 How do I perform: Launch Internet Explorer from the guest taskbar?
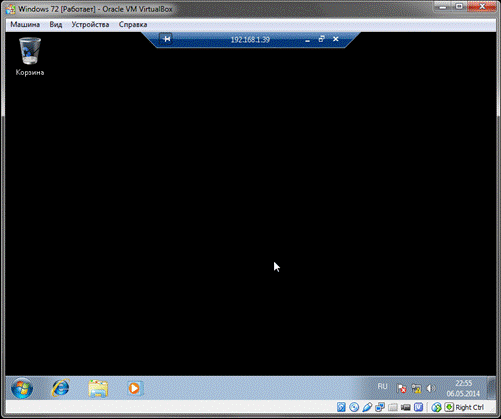pos(61,388)
